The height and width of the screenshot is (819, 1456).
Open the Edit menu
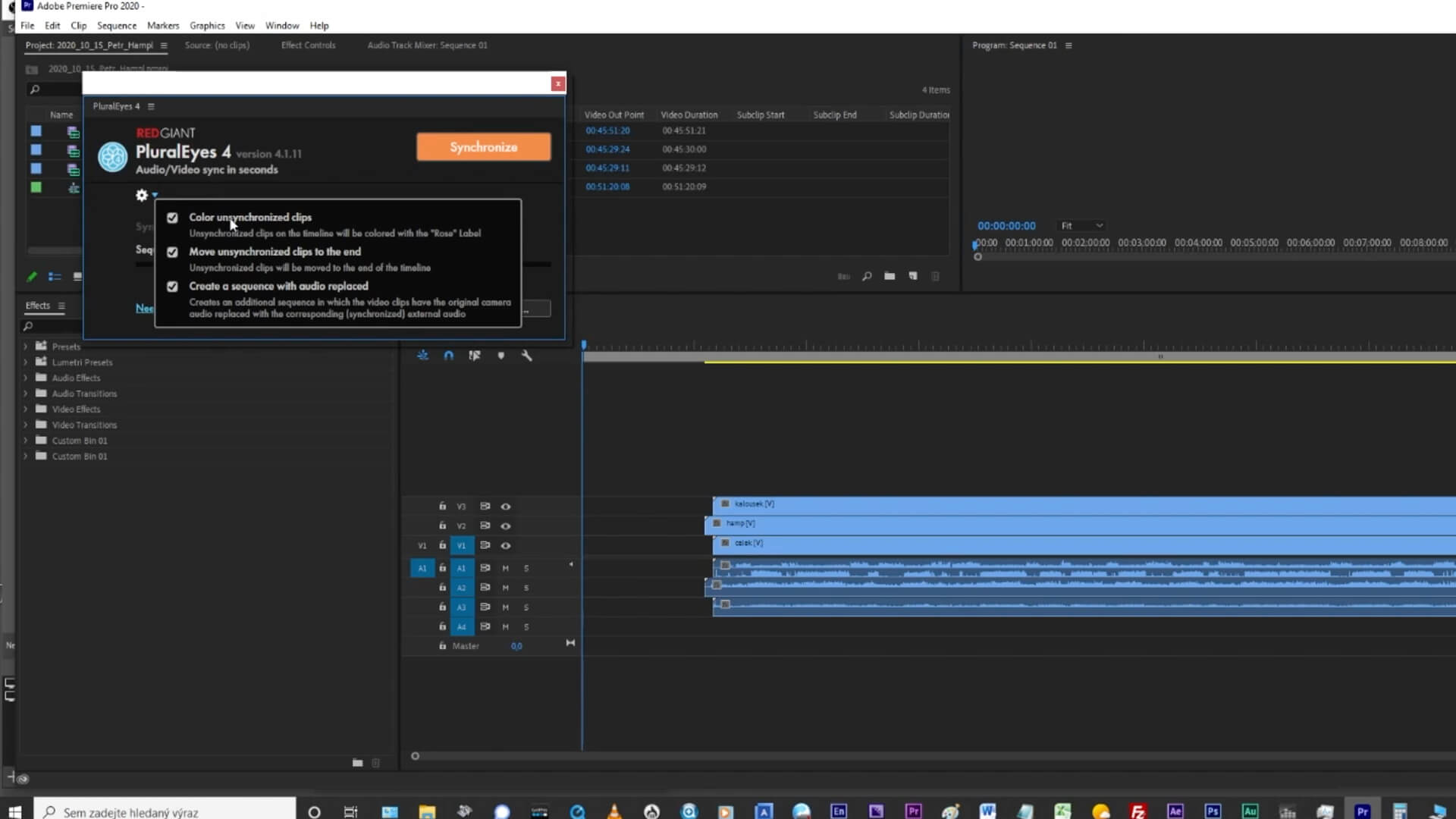pos(52,25)
